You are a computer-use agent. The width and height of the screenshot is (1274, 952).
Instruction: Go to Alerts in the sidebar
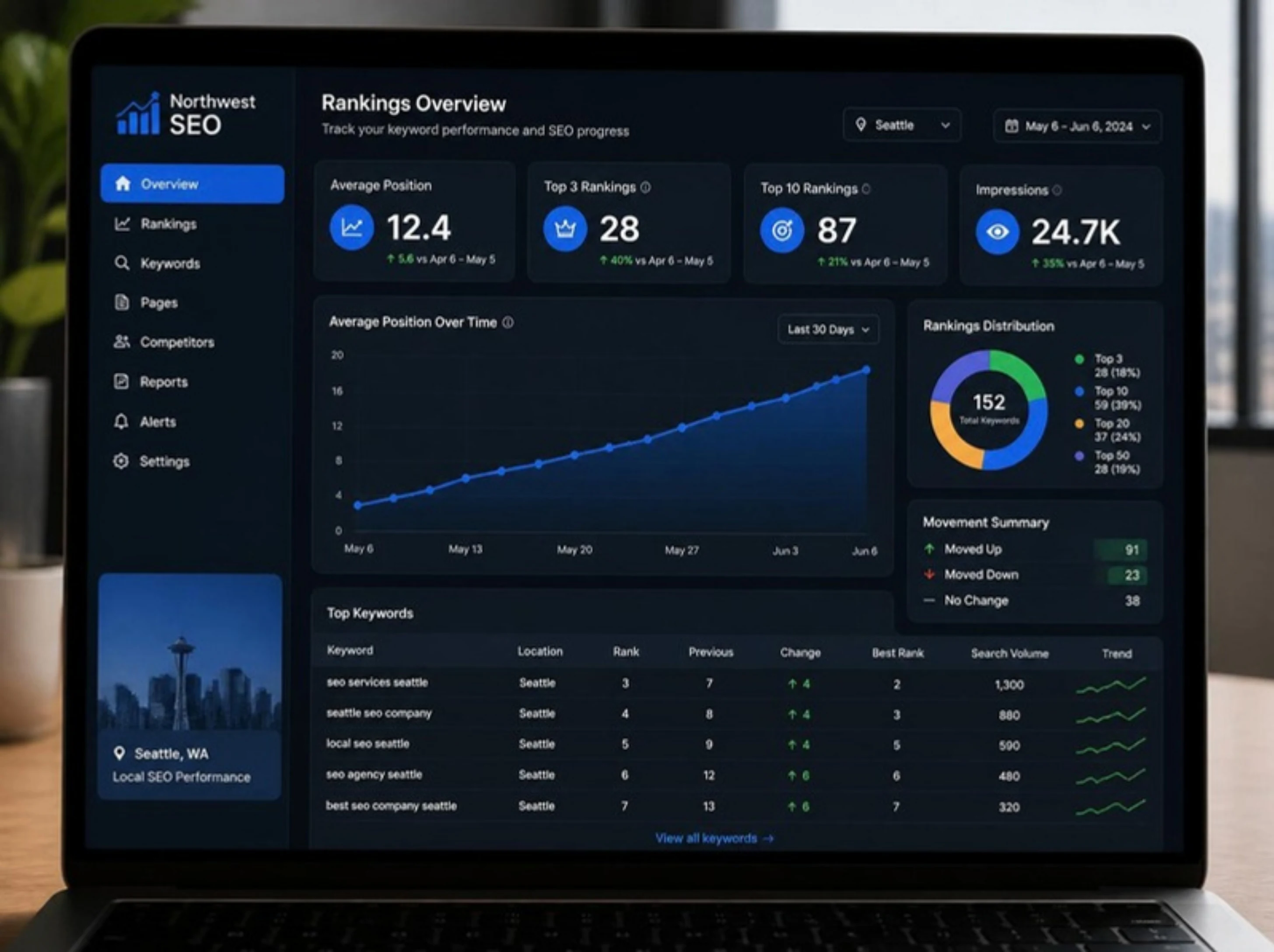click(x=158, y=422)
